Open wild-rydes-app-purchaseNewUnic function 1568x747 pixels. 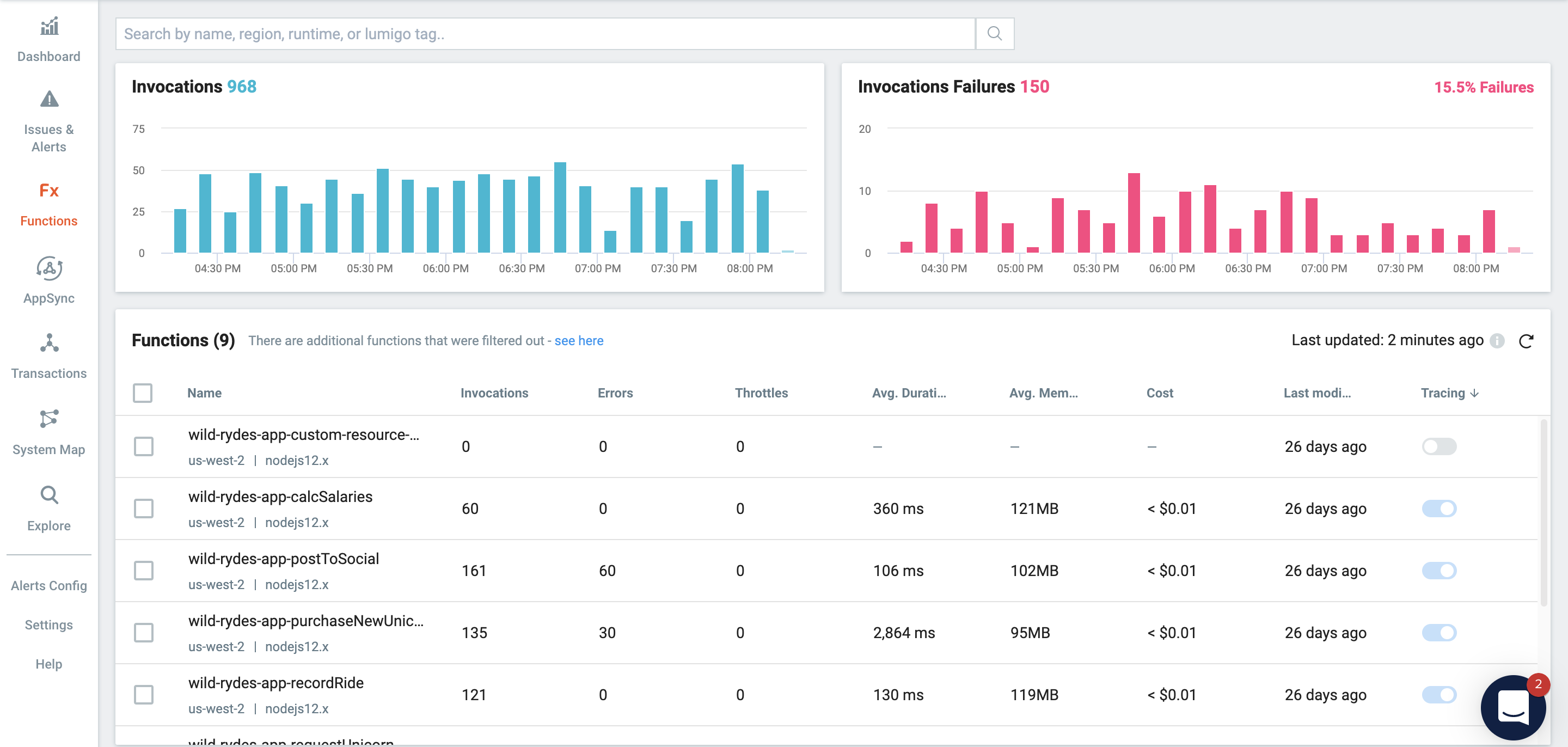[305, 621]
